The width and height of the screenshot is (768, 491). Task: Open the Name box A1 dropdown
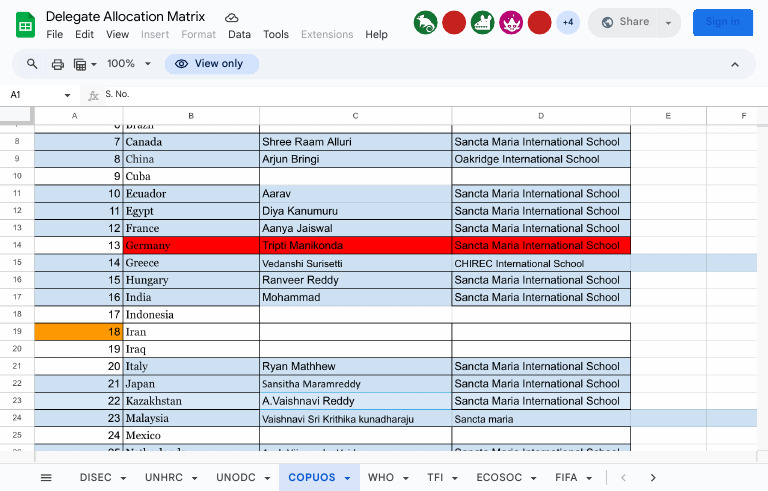67,95
